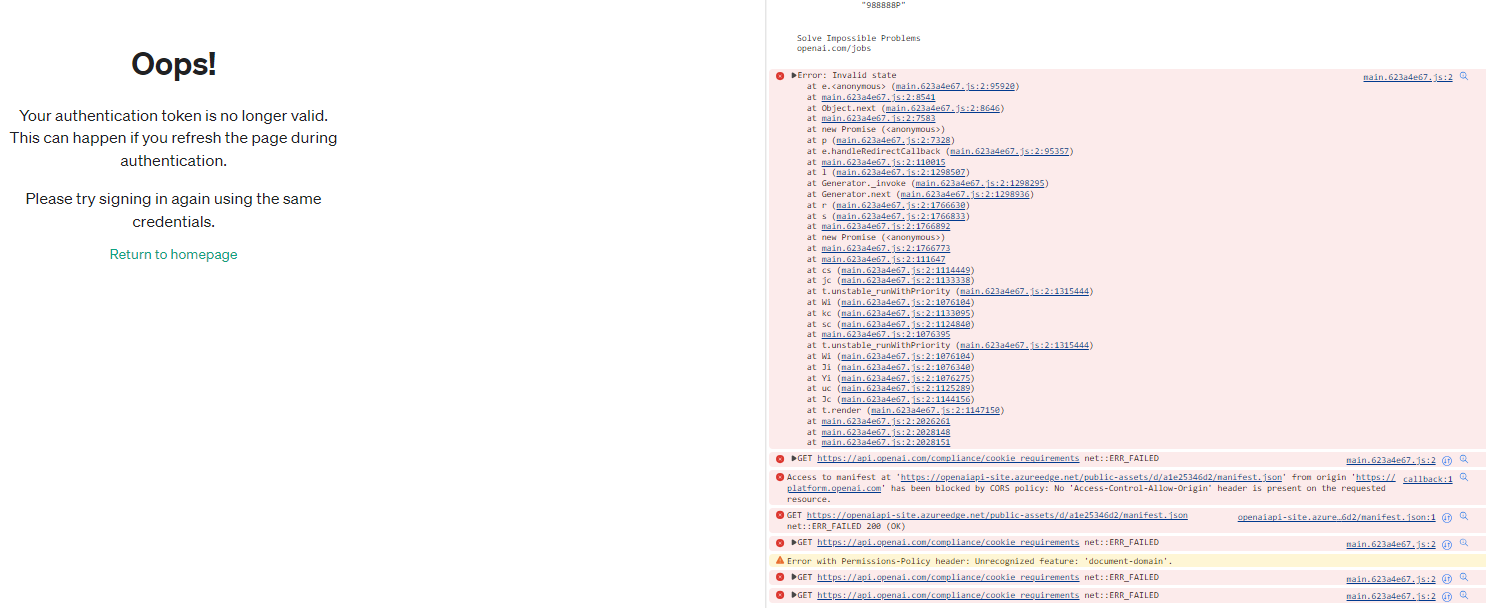This screenshot has height=608, width=1486.
Task: Click the Return to homepage link
Action: coord(173,254)
